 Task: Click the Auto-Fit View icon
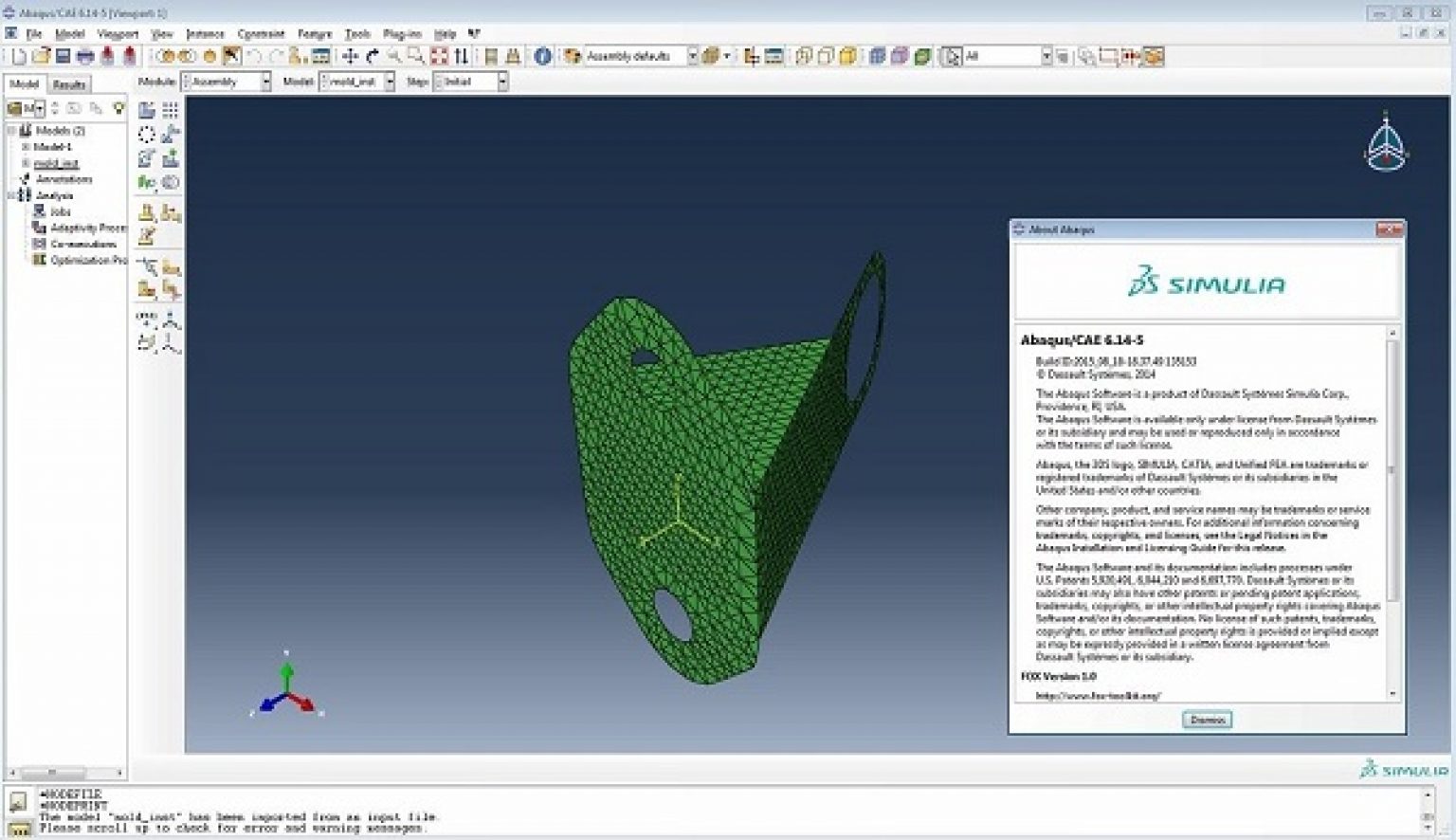(438, 55)
